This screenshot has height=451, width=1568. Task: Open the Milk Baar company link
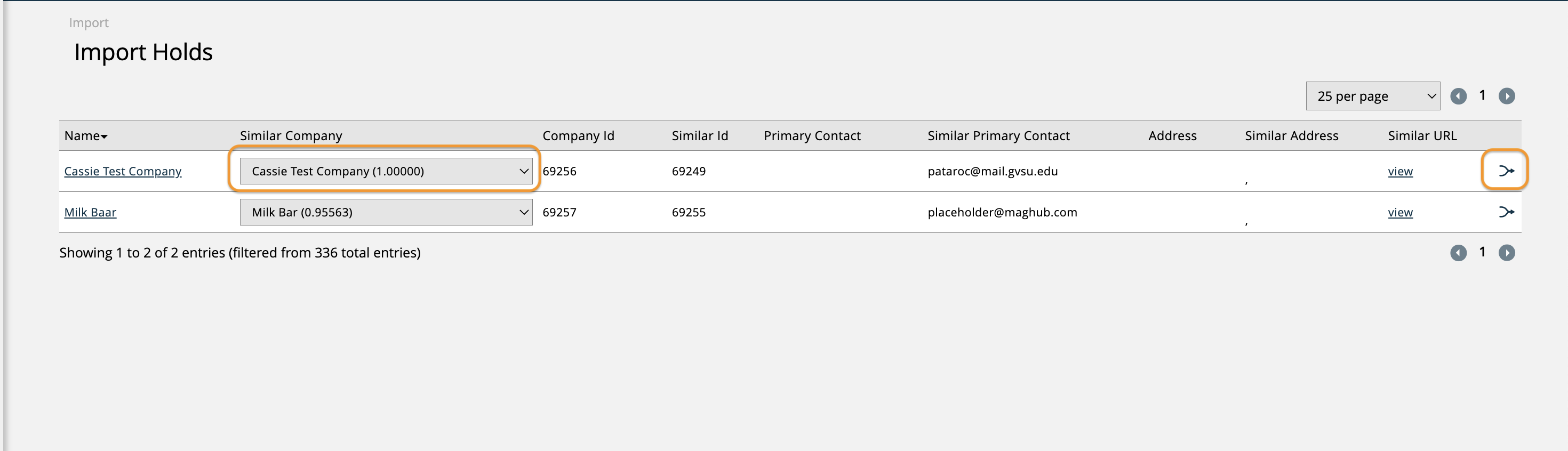pyautogui.click(x=90, y=212)
